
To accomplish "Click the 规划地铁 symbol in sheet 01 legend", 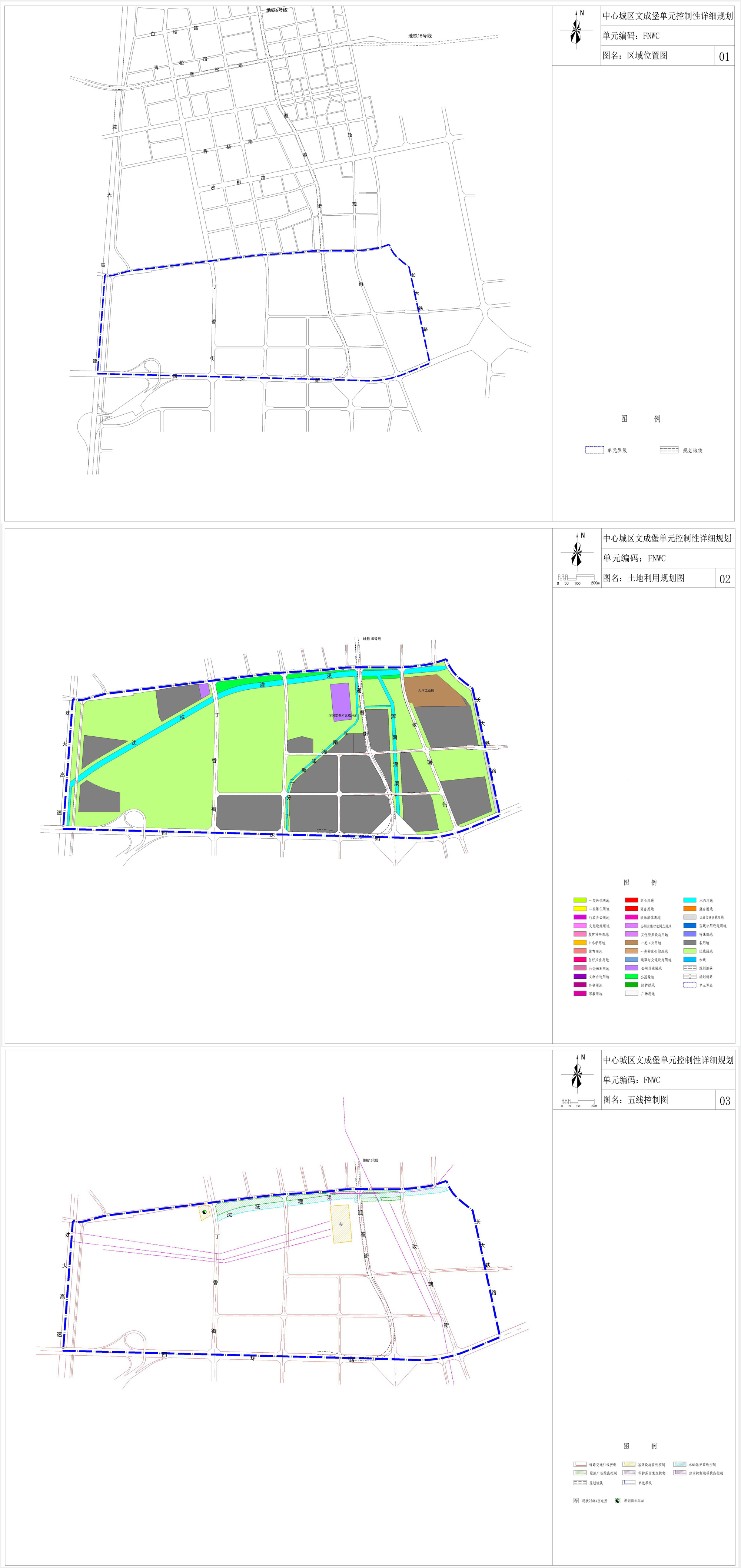I will pos(669,450).
